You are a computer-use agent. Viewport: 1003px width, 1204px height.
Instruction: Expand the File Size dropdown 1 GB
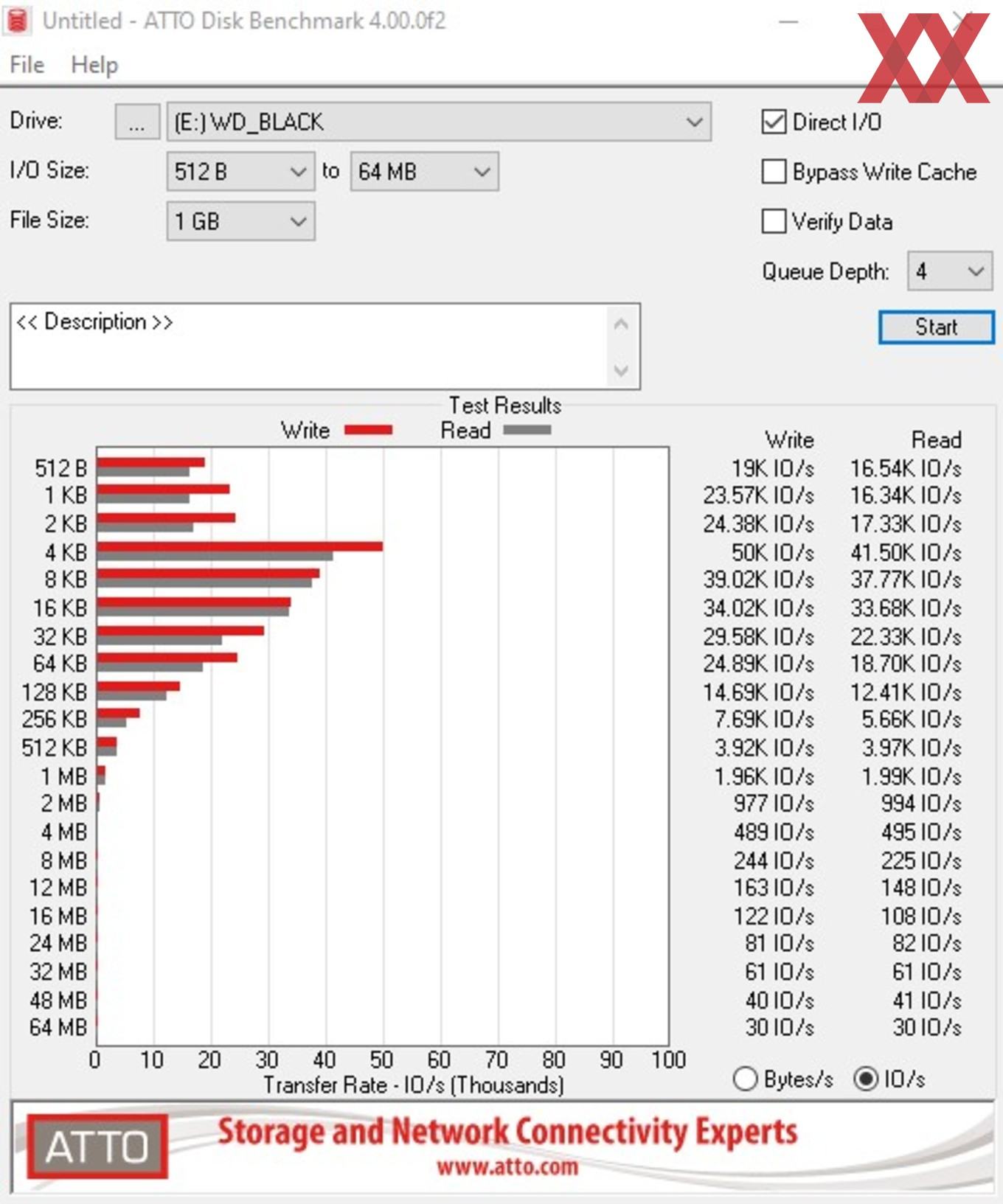click(x=240, y=221)
